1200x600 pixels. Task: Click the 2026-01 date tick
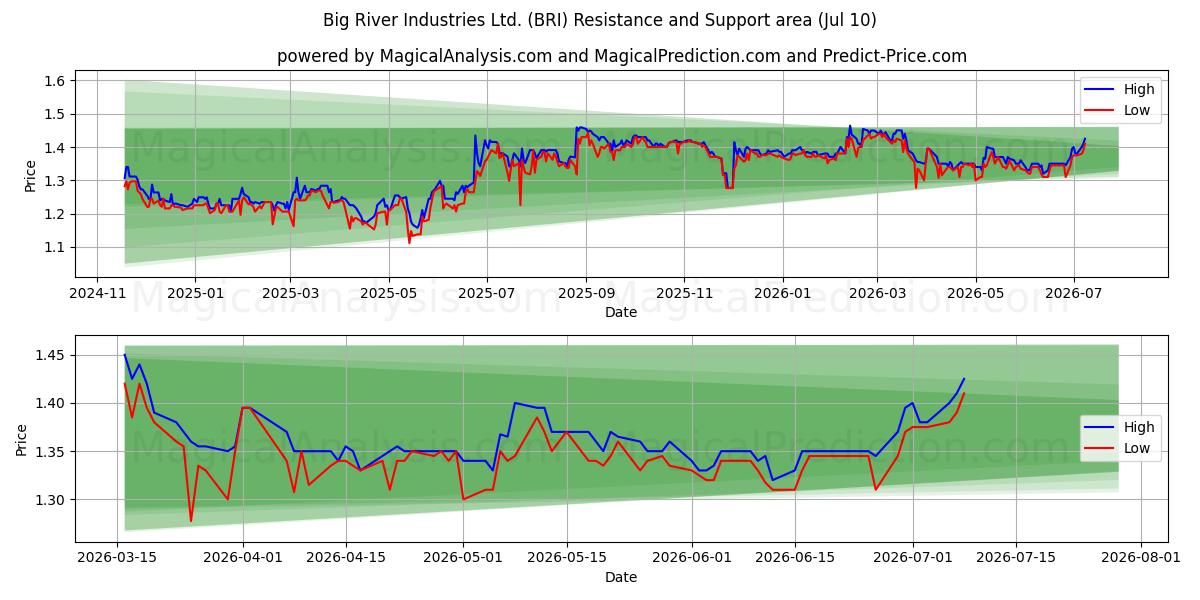(781, 294)
